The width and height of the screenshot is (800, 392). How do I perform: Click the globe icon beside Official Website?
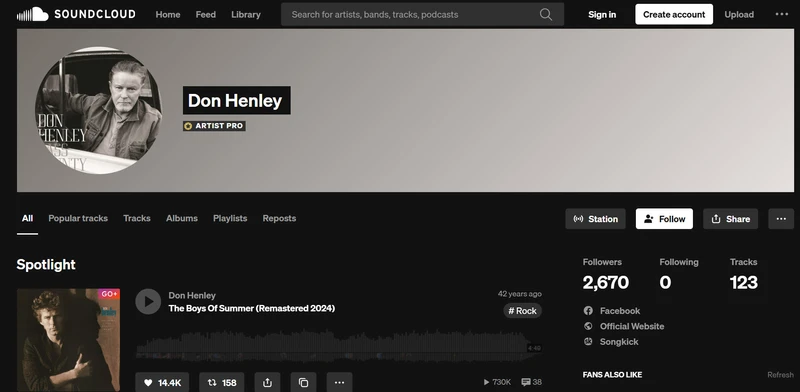point(588,326)
